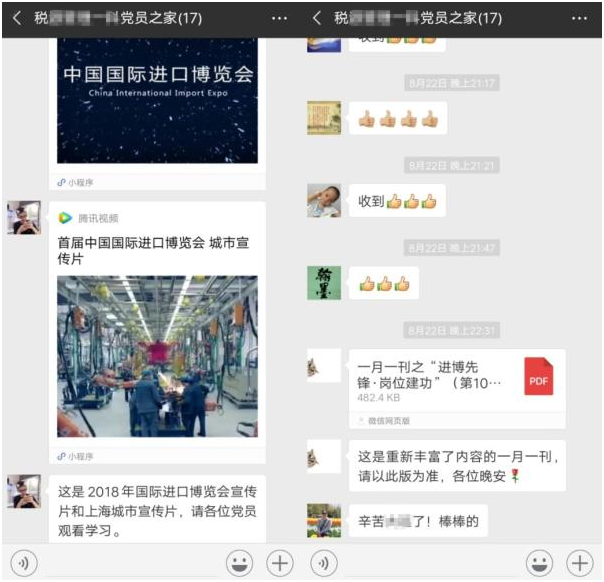This screenshot has height=582, width=604.
Task: Click the 8月22日 晚上21:17 timestamp
Action: [452, 83]
